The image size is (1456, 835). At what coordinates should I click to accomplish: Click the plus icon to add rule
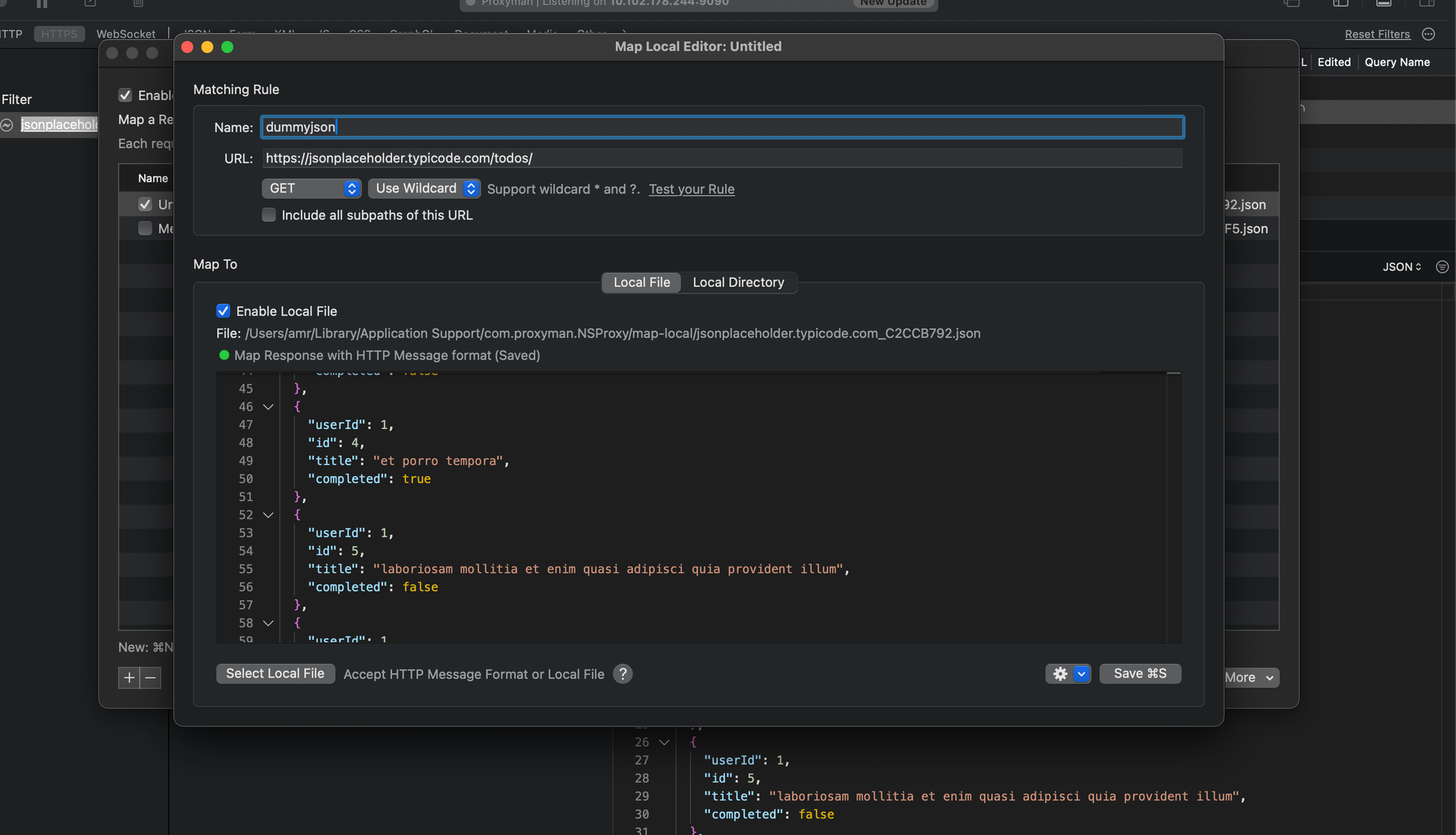coord(129,678)
